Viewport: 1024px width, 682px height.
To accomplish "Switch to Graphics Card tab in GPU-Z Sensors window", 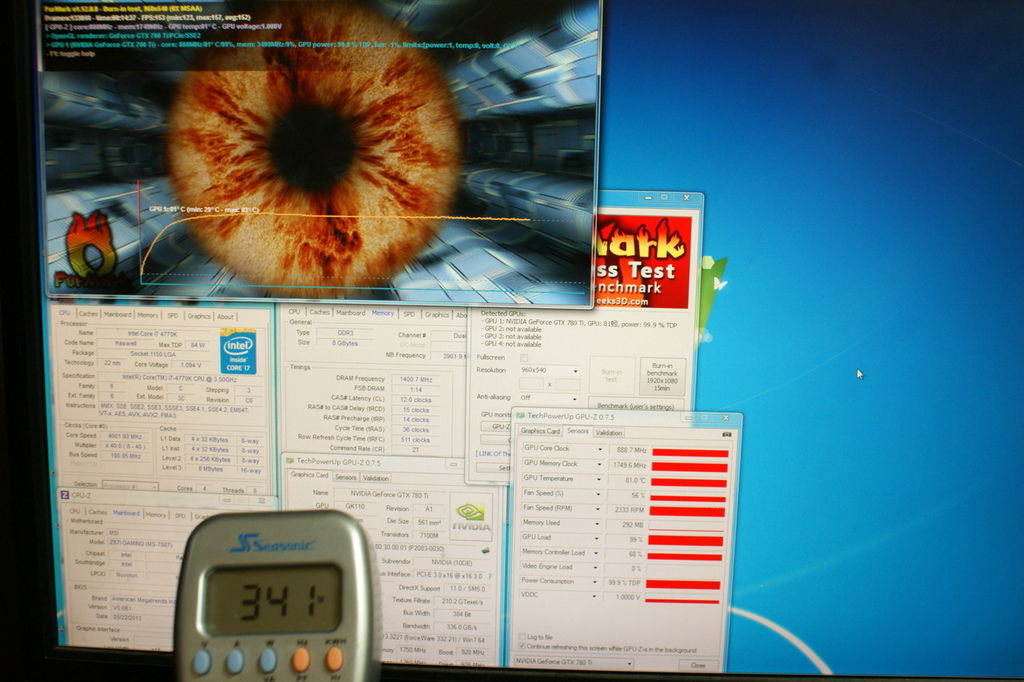I will [540, 431].
